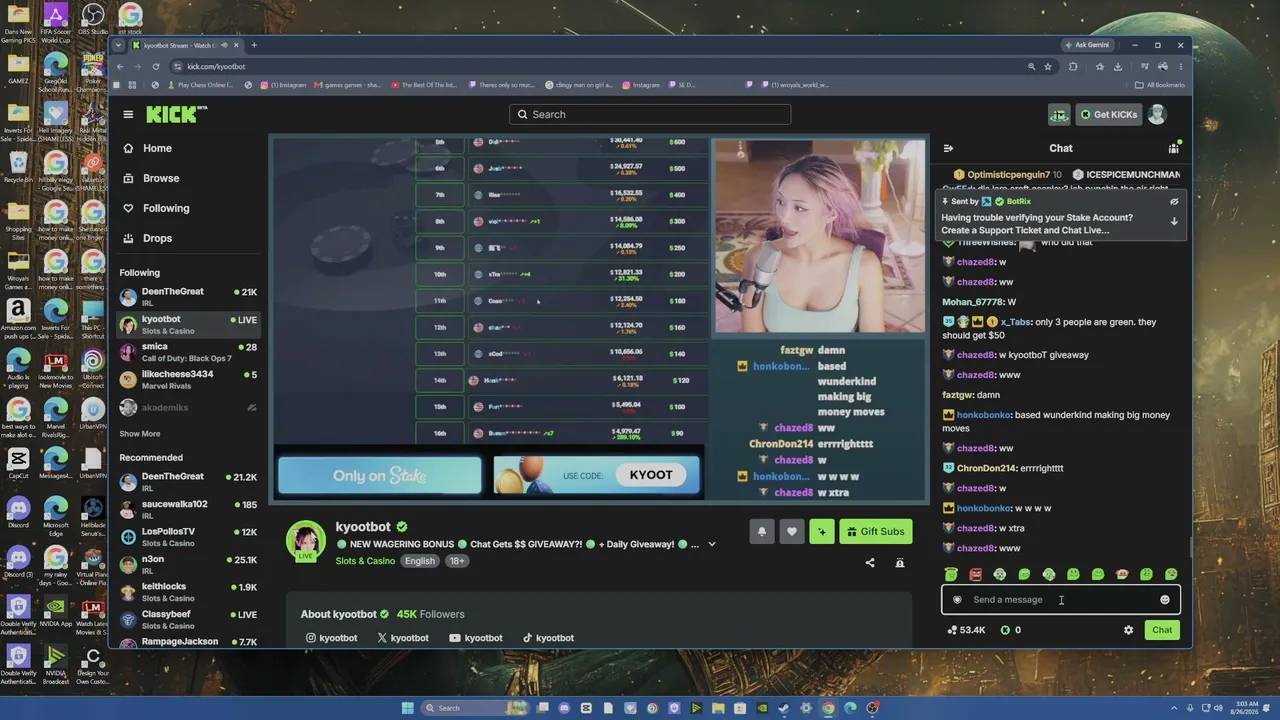Open keithlocks in Recommended list
This screenshot has width=1280, height=720.
(x=188, y=592)
